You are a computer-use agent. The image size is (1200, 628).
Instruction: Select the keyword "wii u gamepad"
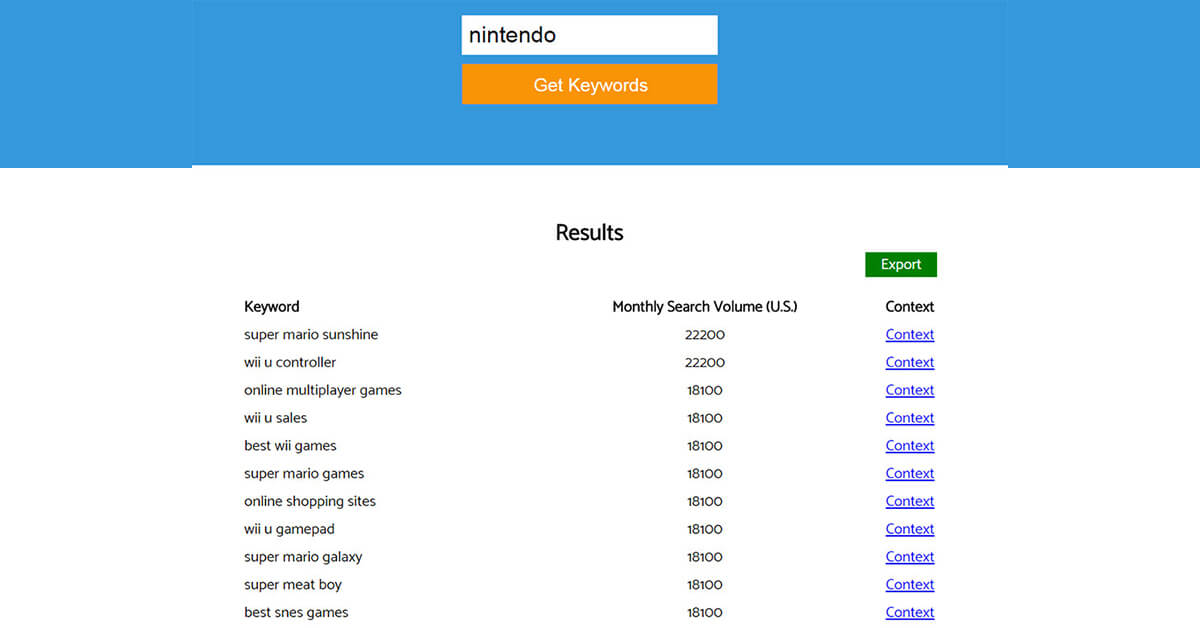[289, 529]
